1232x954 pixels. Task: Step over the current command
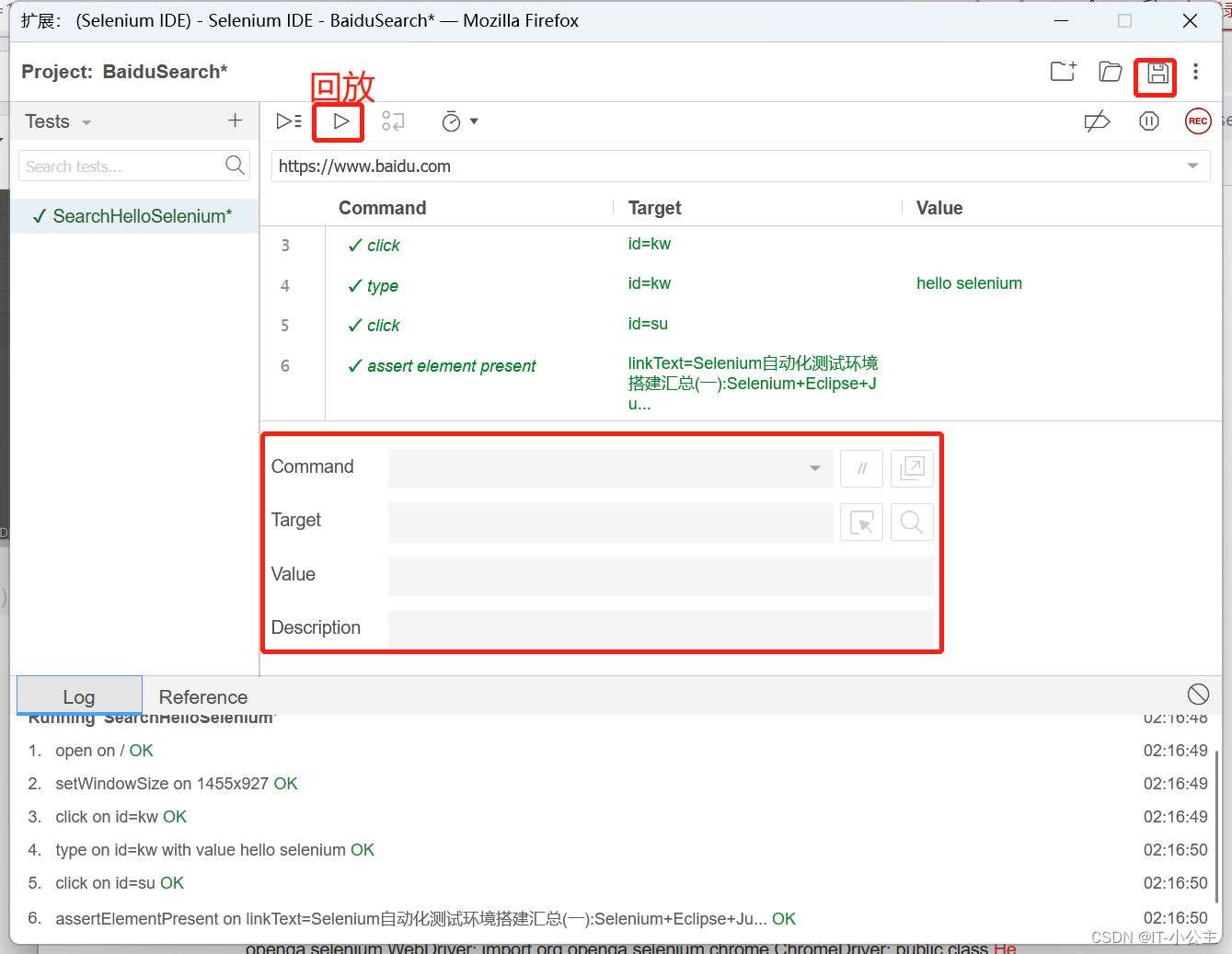[393, 121]
